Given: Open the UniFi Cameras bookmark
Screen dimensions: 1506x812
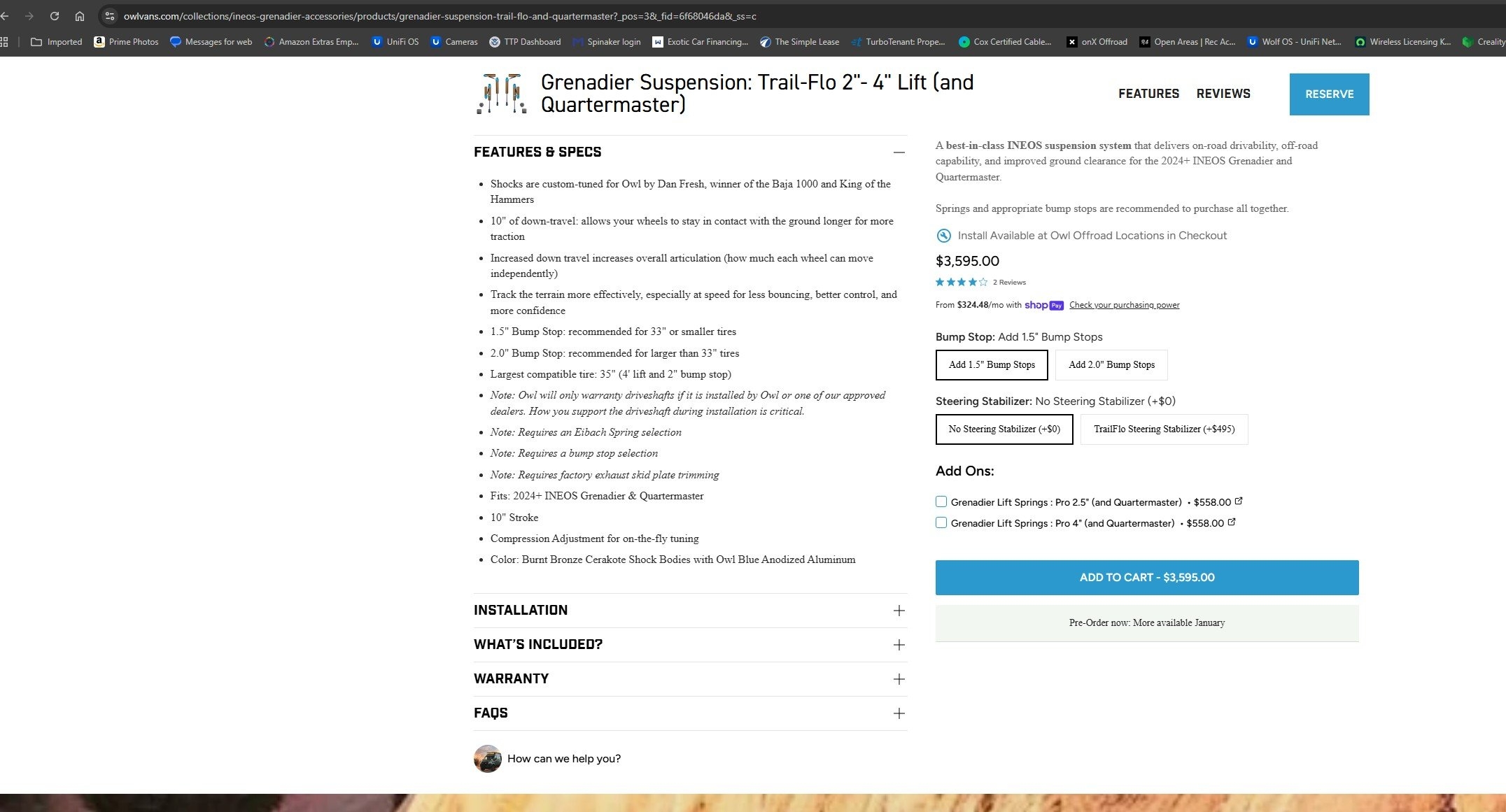Looking at the screenshot, I should tap(454, 42).
